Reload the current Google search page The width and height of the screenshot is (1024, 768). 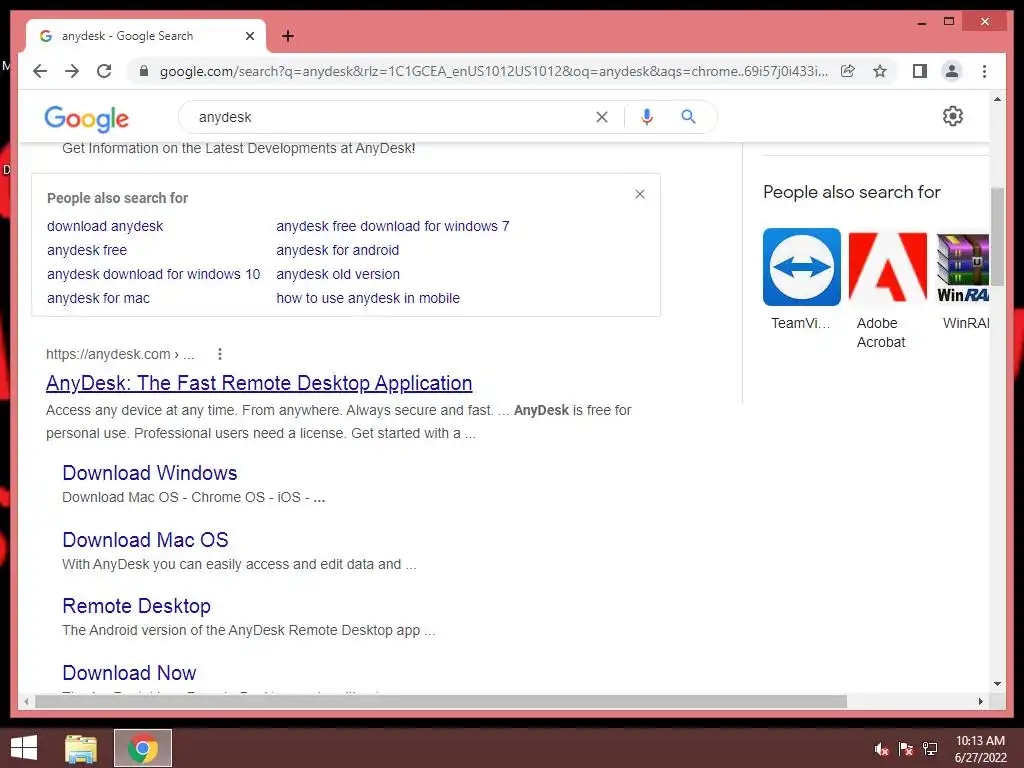(104, 71)
